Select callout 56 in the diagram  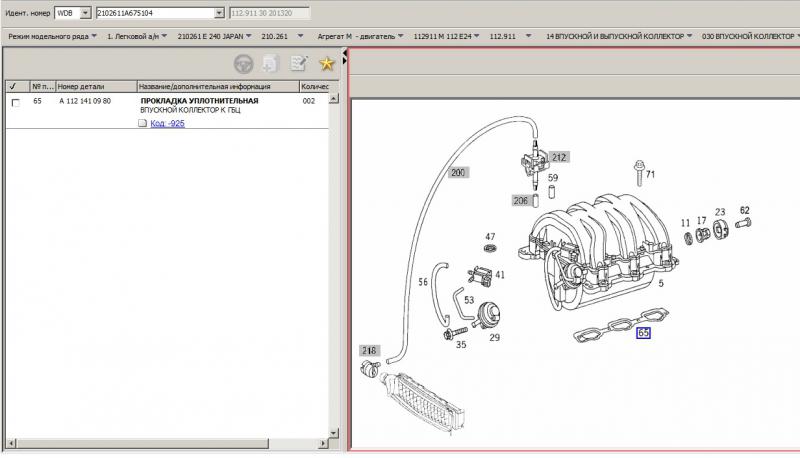423,282
